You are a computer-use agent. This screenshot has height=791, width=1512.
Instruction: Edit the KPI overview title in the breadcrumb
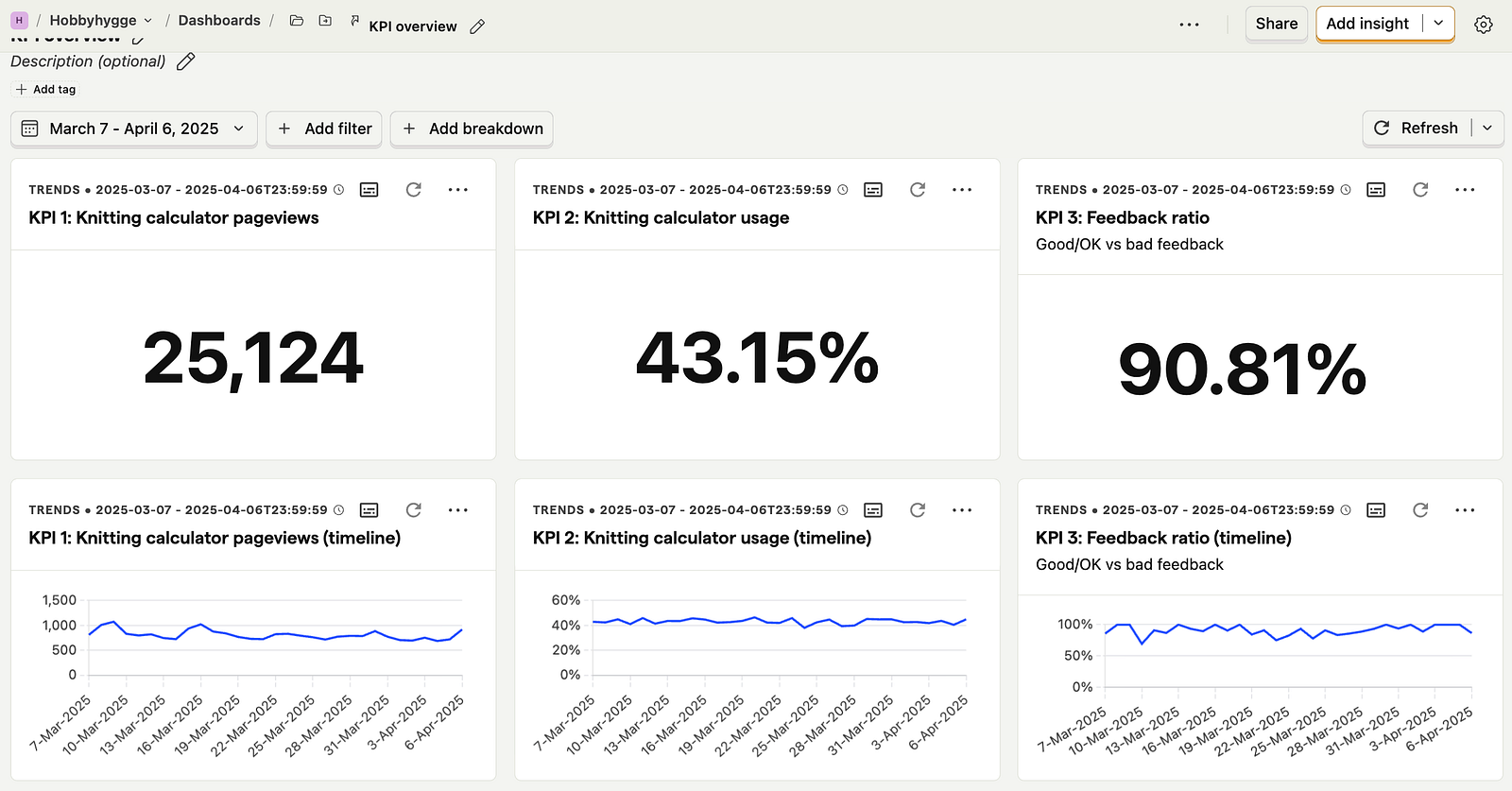click(477, 26)
